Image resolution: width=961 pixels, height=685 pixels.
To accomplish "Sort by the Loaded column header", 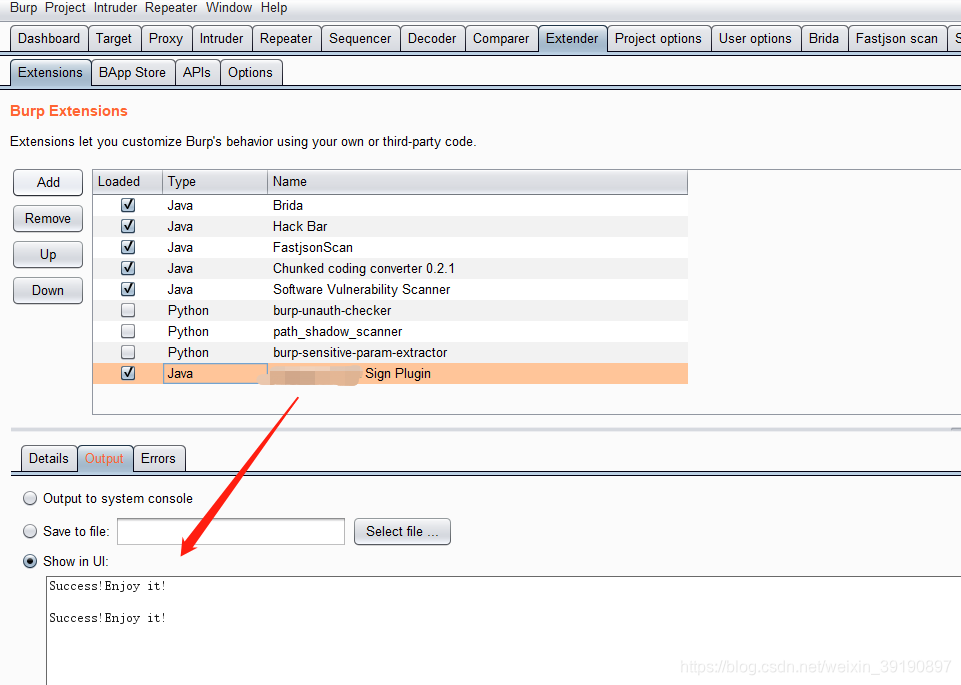I will coord(127,182).
